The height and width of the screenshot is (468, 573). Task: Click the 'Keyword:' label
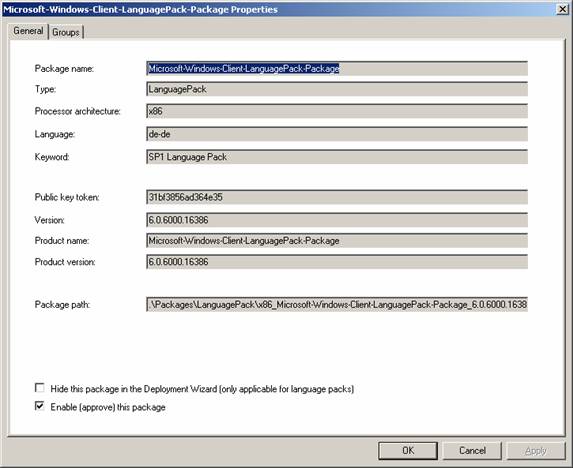[x=52, y=157]
